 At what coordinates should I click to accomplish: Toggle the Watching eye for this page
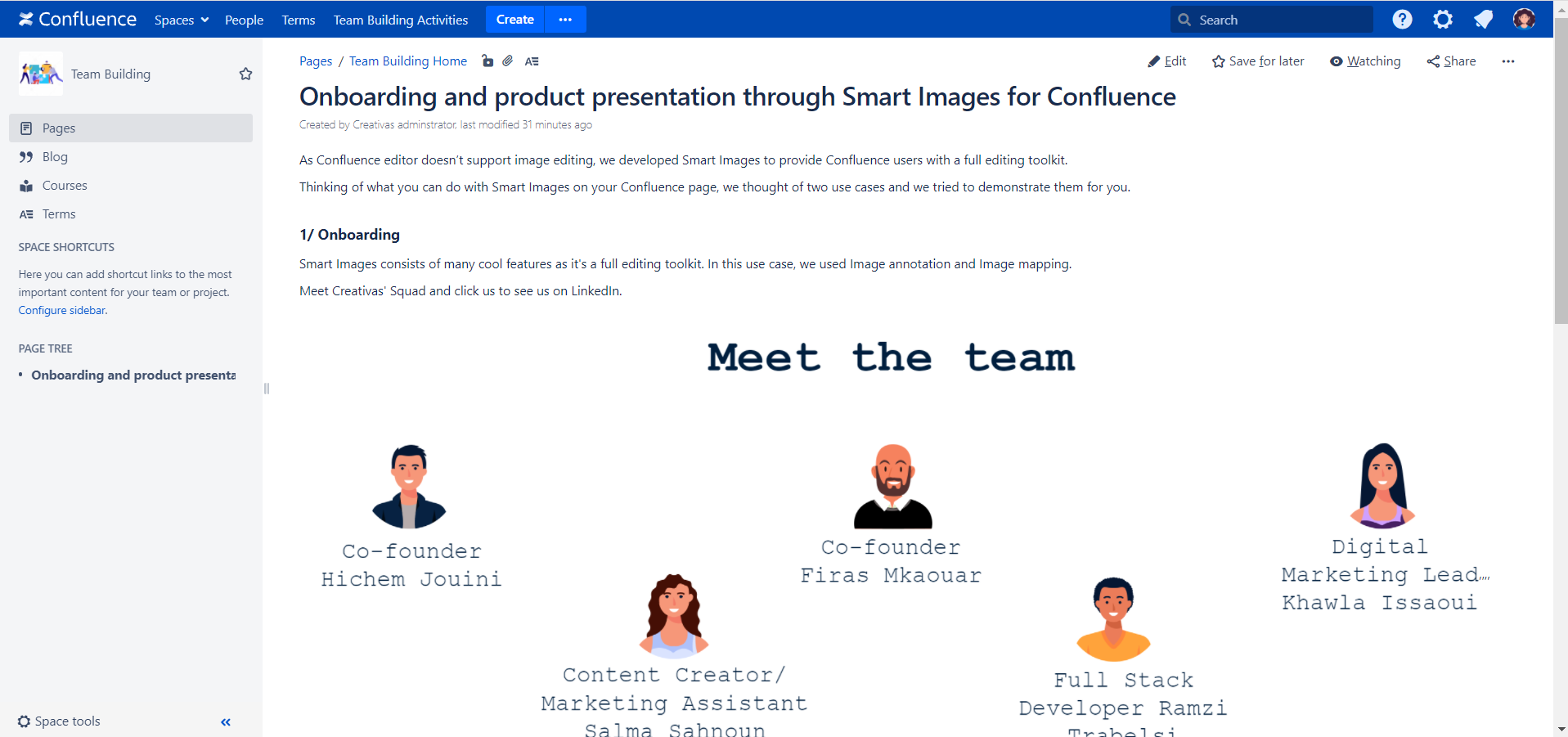point(1365,61)
